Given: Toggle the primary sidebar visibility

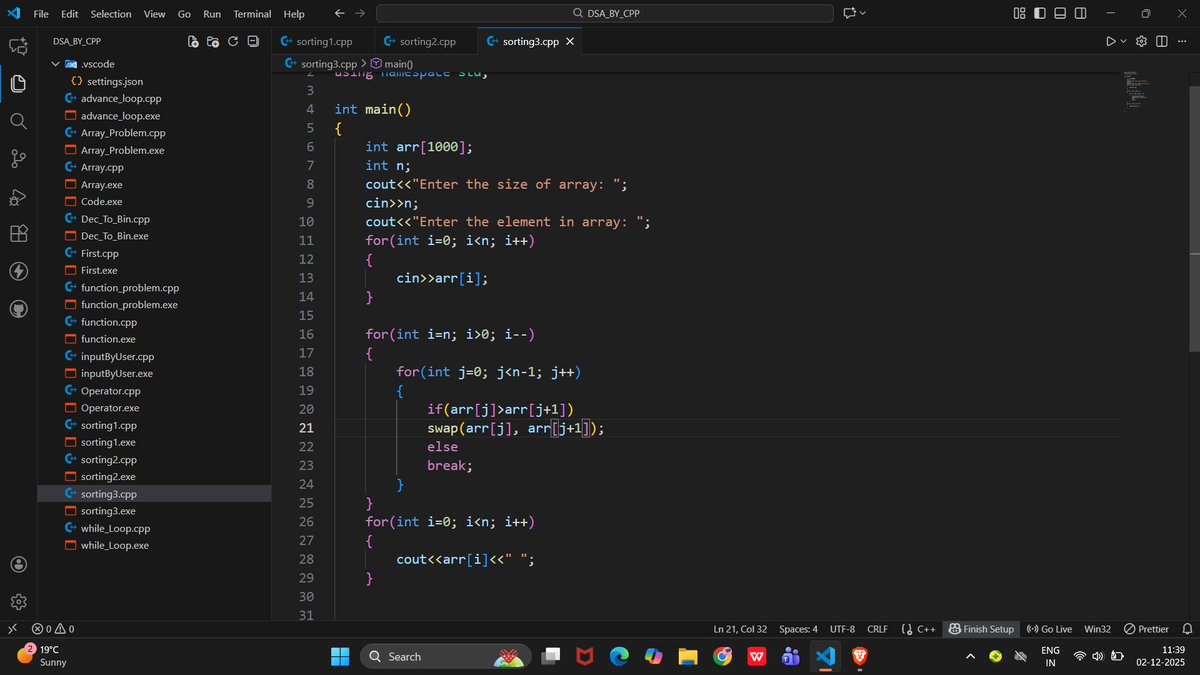Looking at the screenshot, I should 1038,14.
